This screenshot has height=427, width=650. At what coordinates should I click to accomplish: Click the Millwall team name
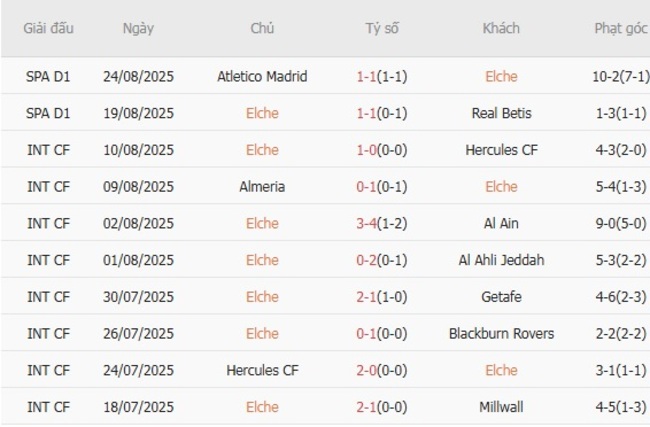501,407
